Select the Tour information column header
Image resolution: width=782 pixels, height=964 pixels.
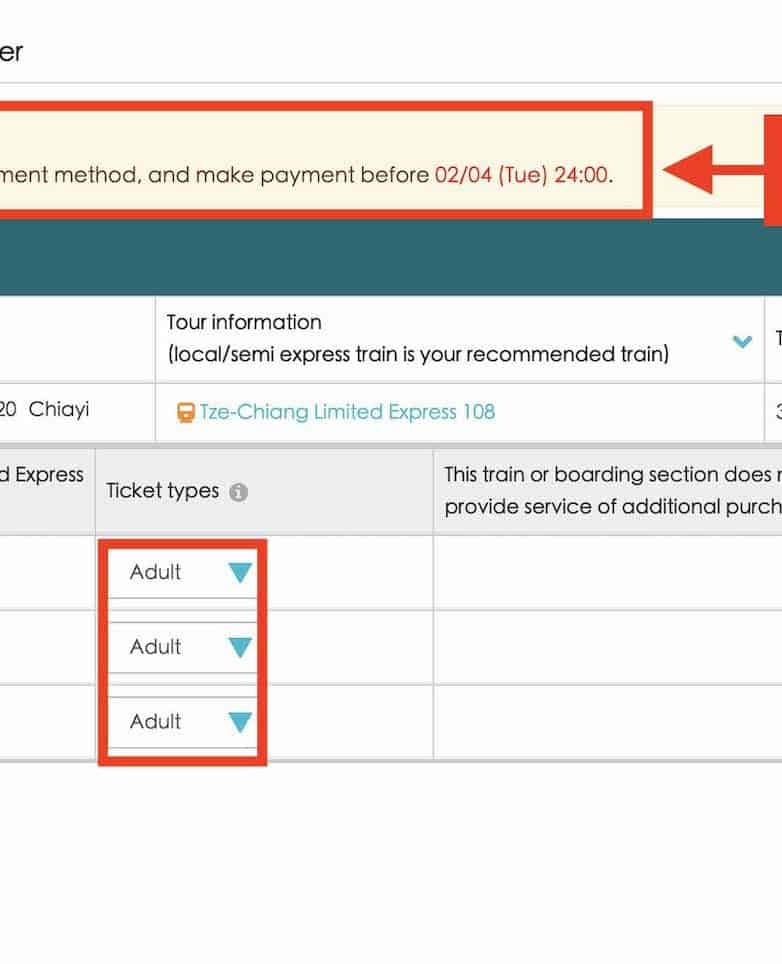pyautogui.click(x=244, y=322)
